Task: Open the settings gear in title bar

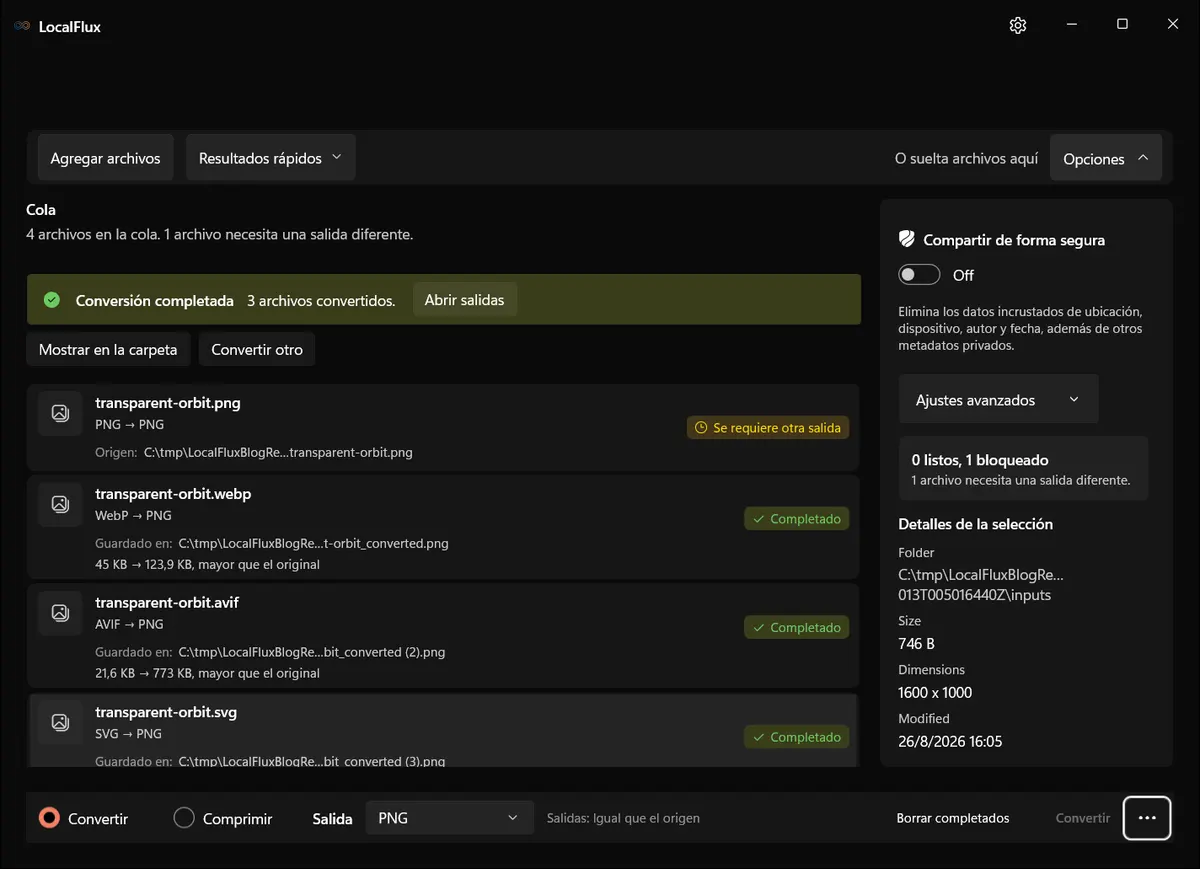Action: (1018, 26)
